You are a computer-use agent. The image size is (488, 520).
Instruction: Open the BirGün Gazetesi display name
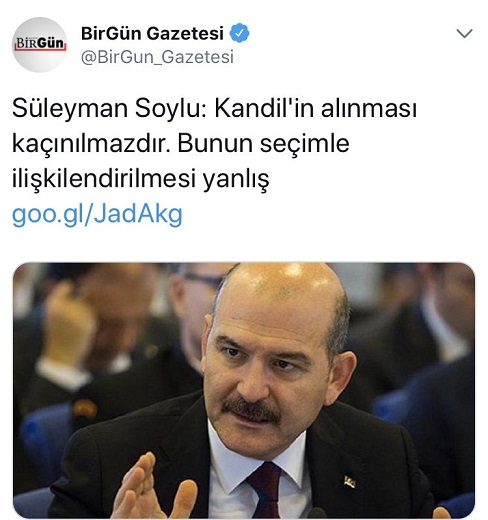[x=152, y=33]
